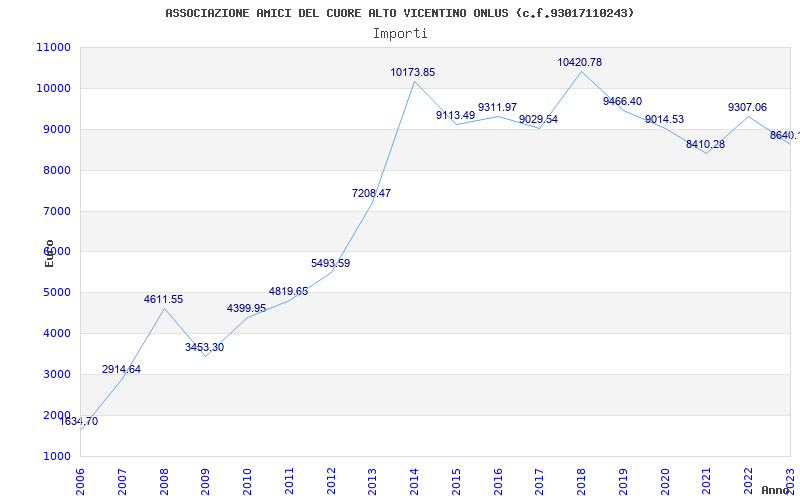800x500 pixels.
Task: Click the y-axis tick 11000
Action: tap(53, 47)
